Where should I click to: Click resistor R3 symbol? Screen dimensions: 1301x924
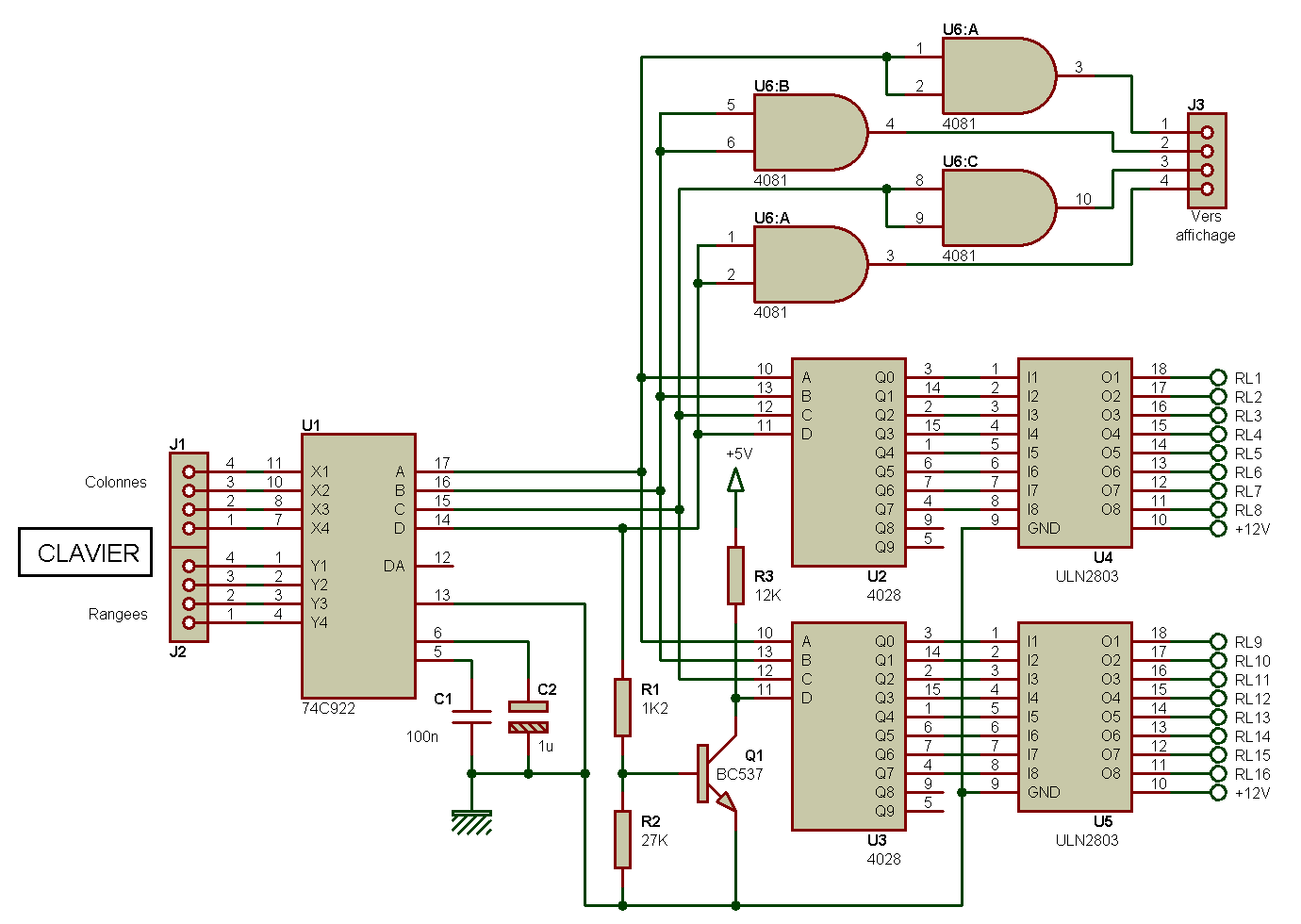point(735,575)
